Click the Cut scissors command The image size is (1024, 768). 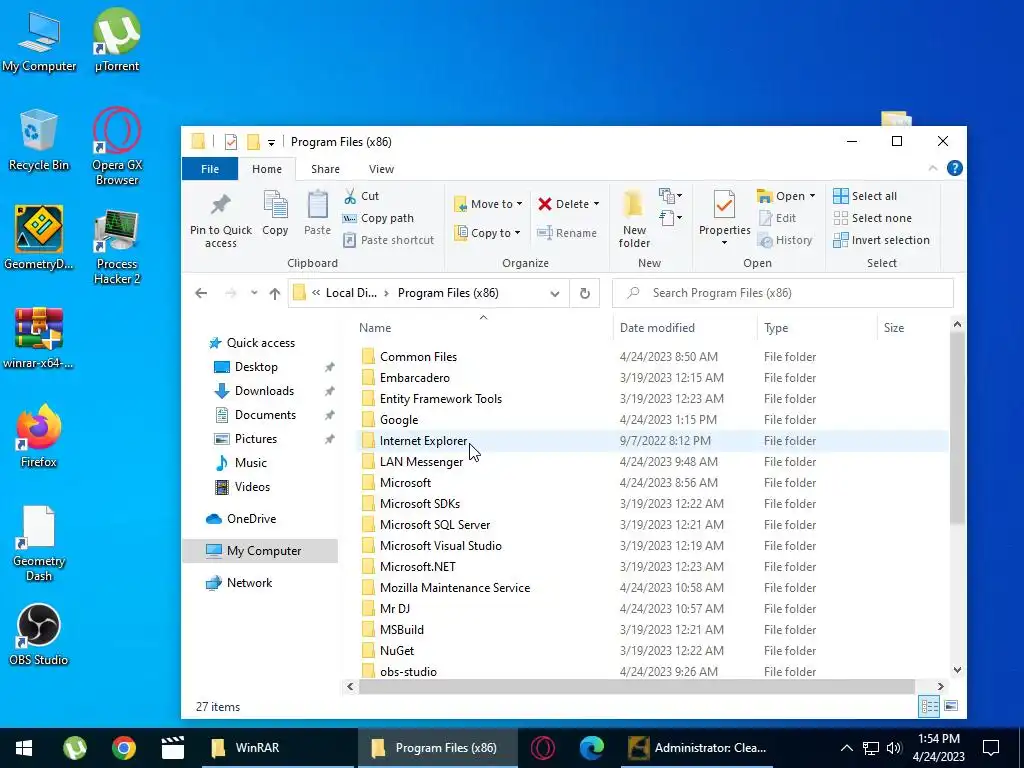pyautogui.click(x=361, y=196)
